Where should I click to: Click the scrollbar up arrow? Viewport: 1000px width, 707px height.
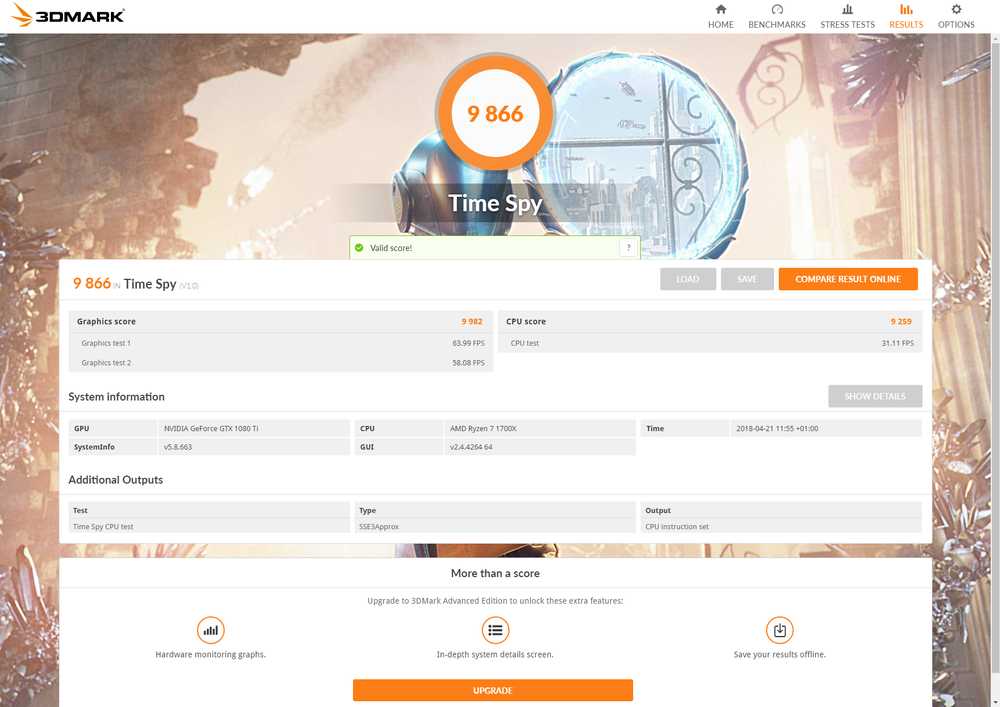(995, 38)
